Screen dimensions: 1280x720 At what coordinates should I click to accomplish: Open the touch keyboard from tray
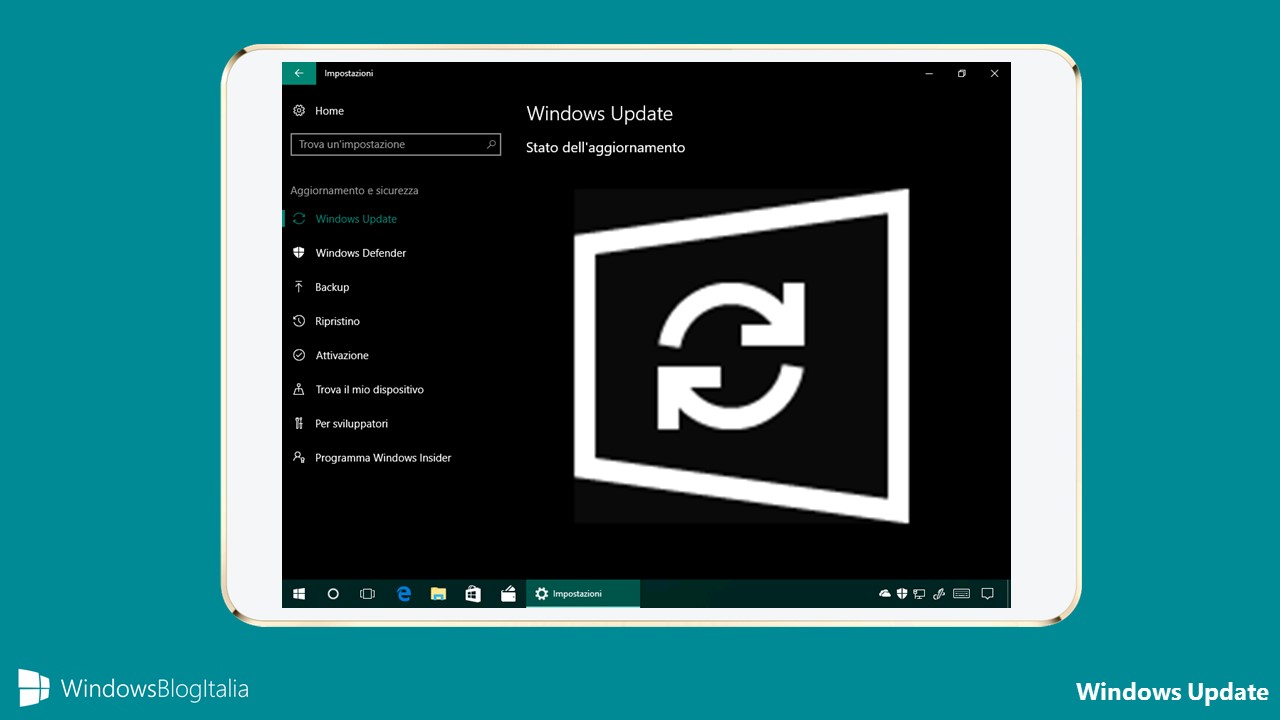point(962,594)
